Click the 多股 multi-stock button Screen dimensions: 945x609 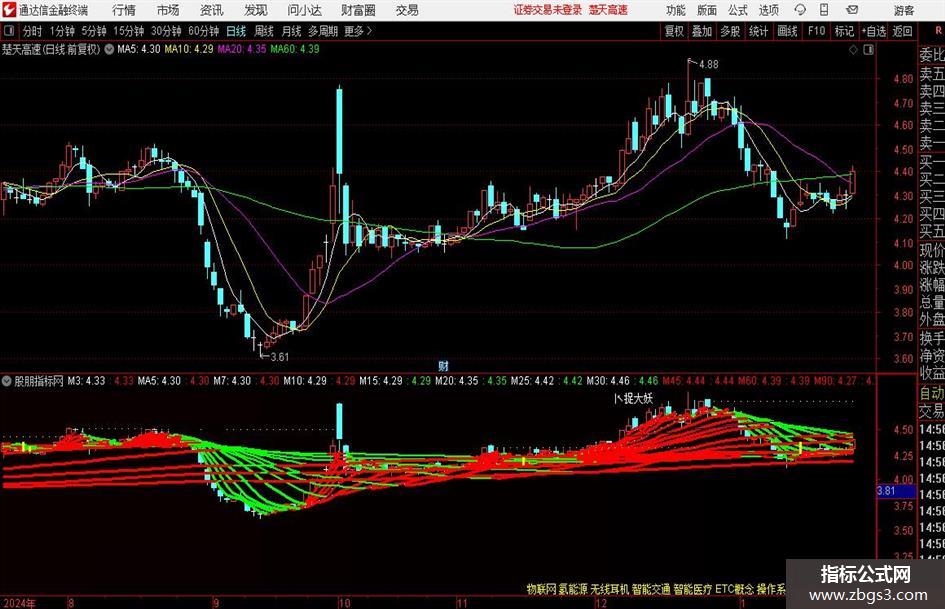[730, 31]
